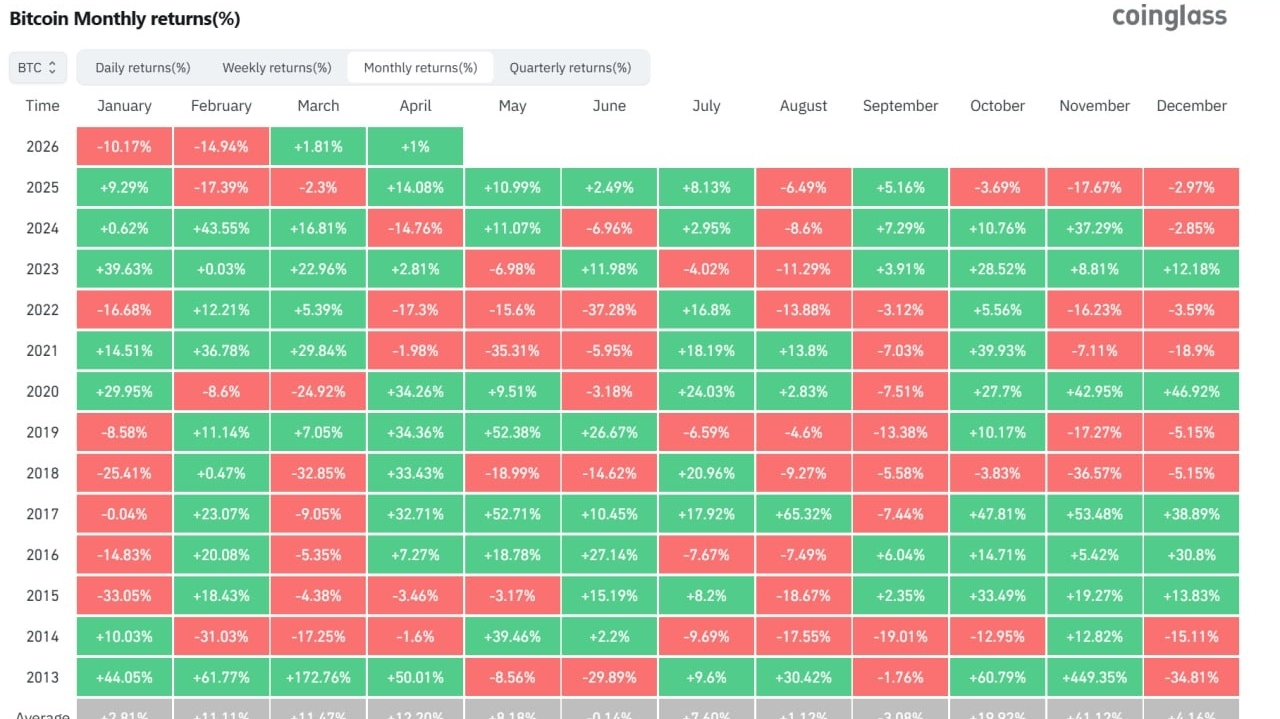This screenshot has height=719, width=1280.
Task: Click the -14.94% February 2026 cell
Action: [x=221, y=147]
